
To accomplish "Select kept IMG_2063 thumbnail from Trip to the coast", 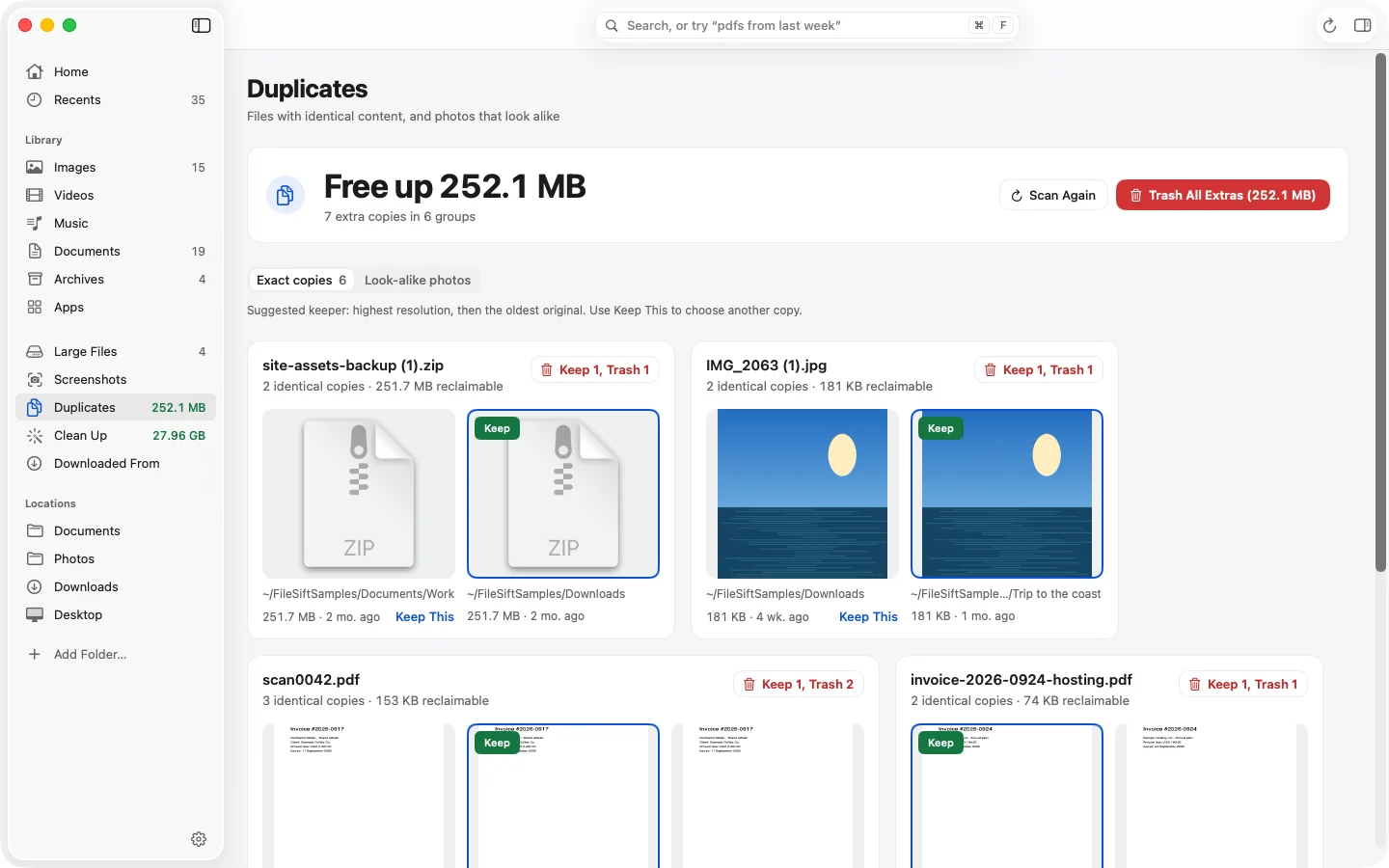I will (x=1007, y=494).
